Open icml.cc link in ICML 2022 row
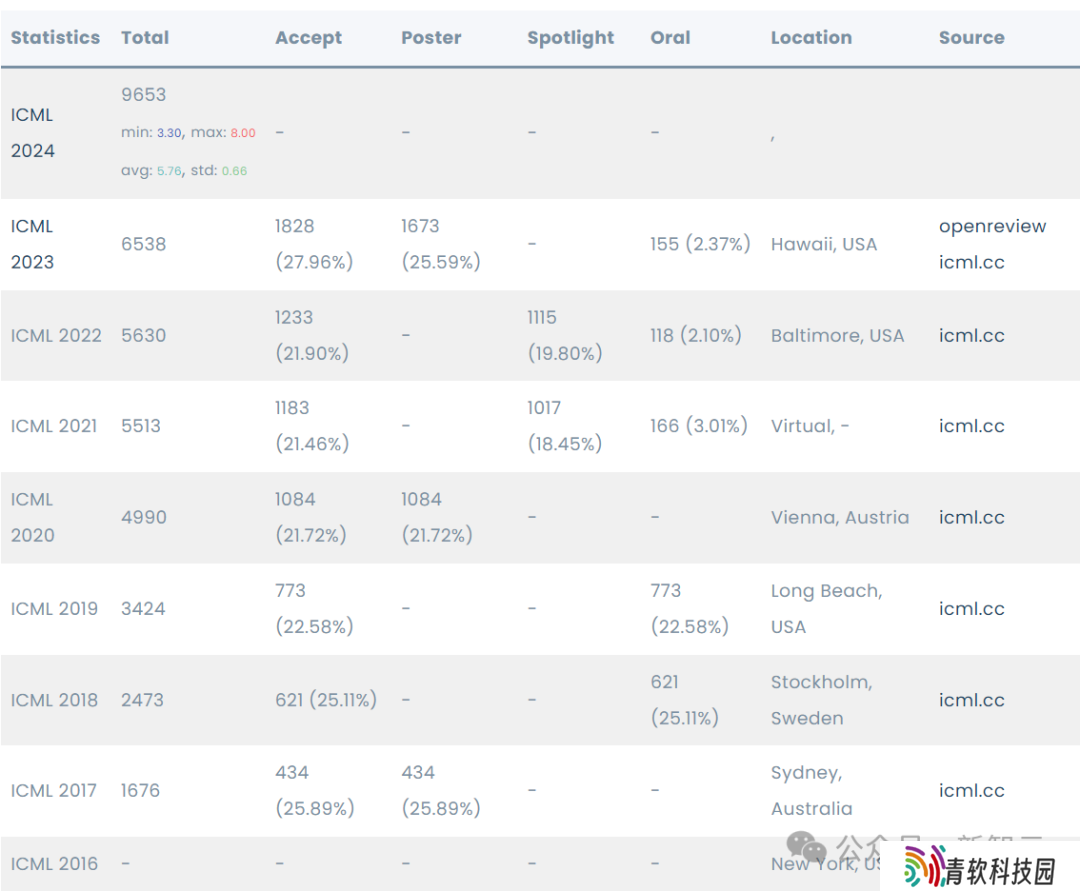 [971, 335]
